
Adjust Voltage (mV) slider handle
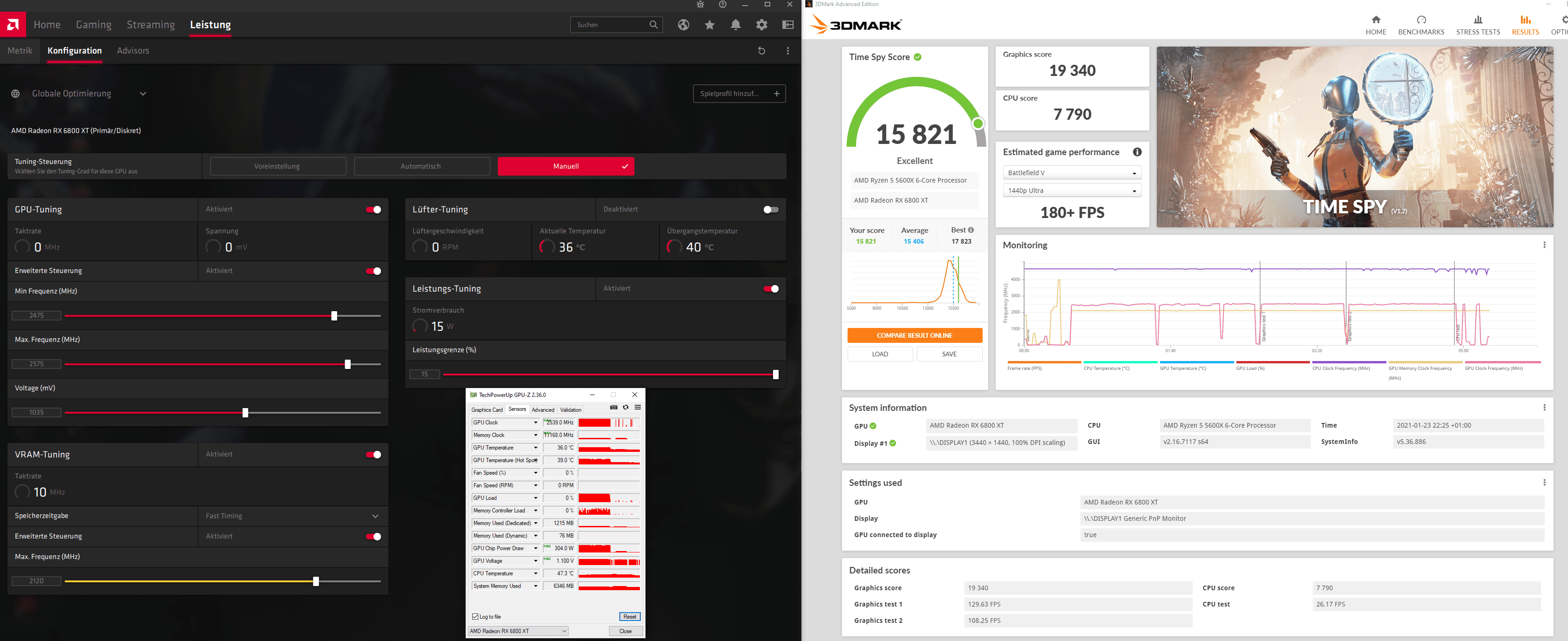point(245,413)
